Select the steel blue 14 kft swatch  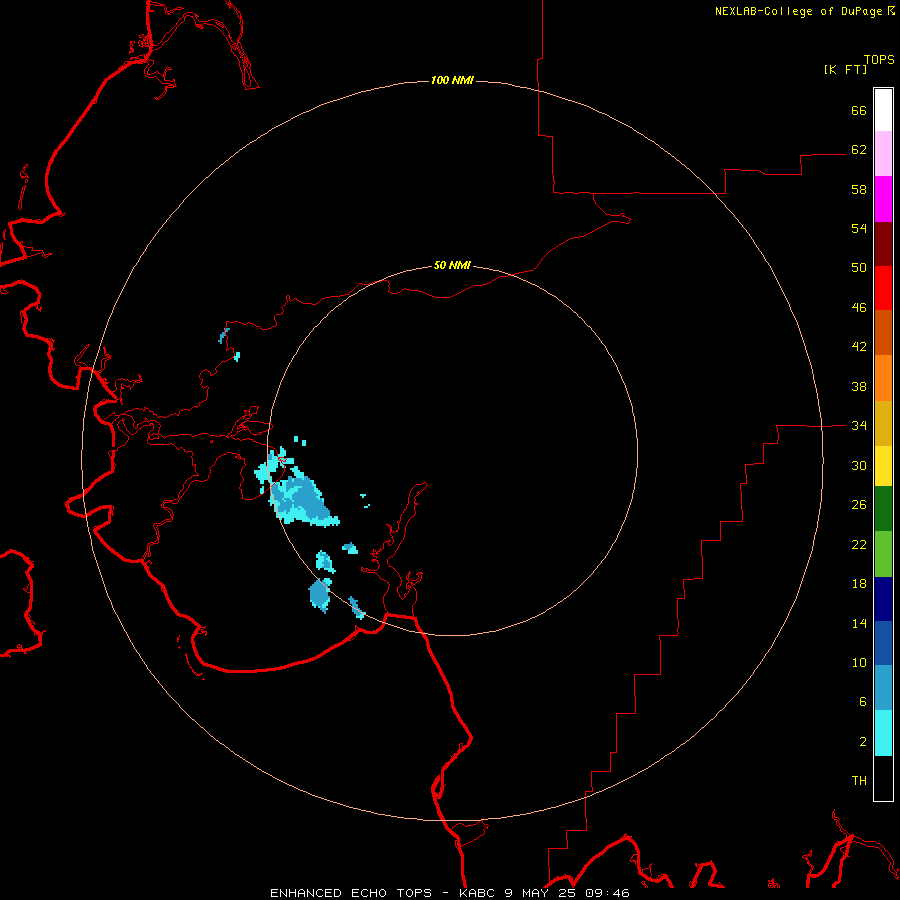coord(883,688)
